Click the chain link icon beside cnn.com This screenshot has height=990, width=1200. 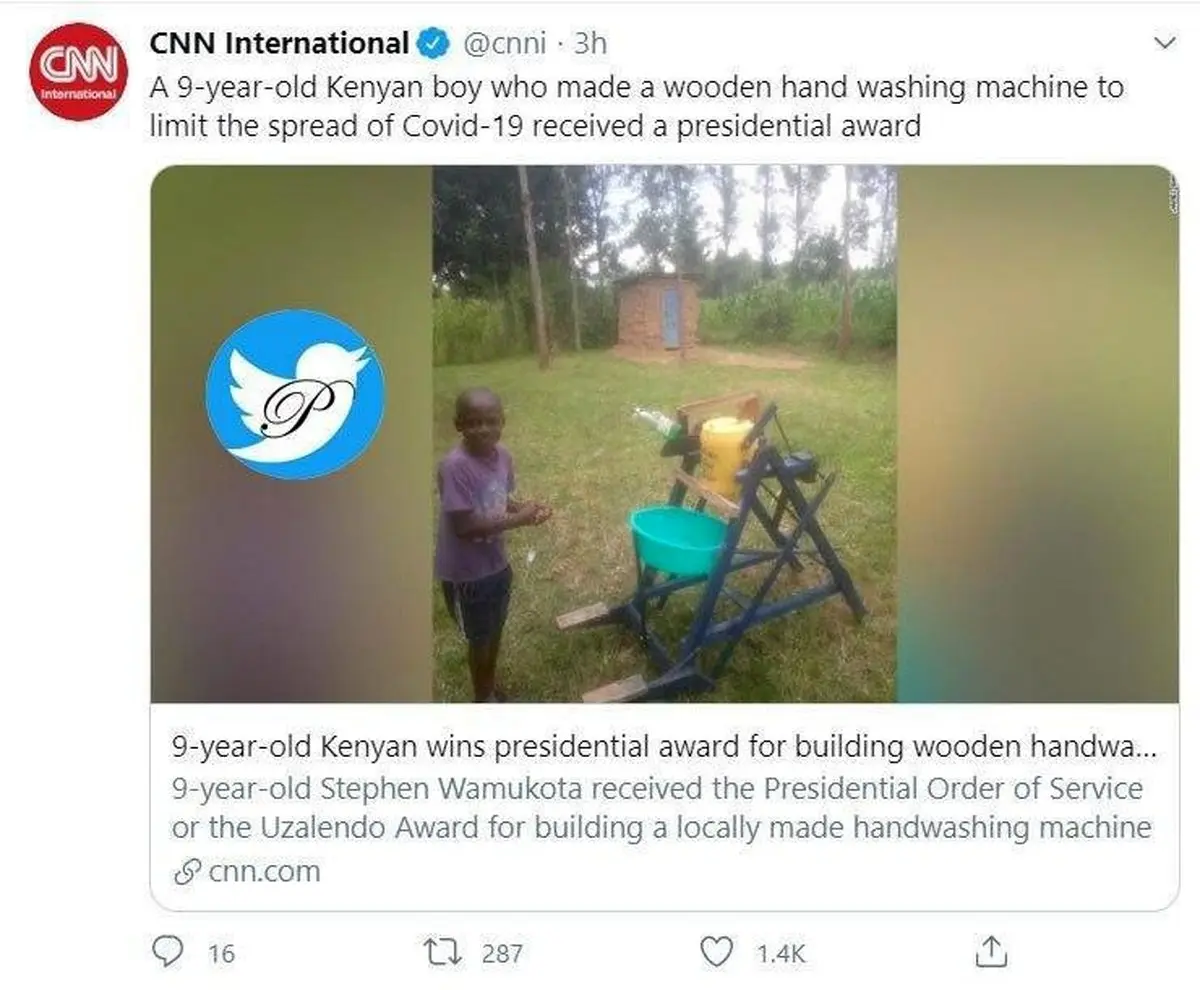pyautogui.click(x=187, y=872)
